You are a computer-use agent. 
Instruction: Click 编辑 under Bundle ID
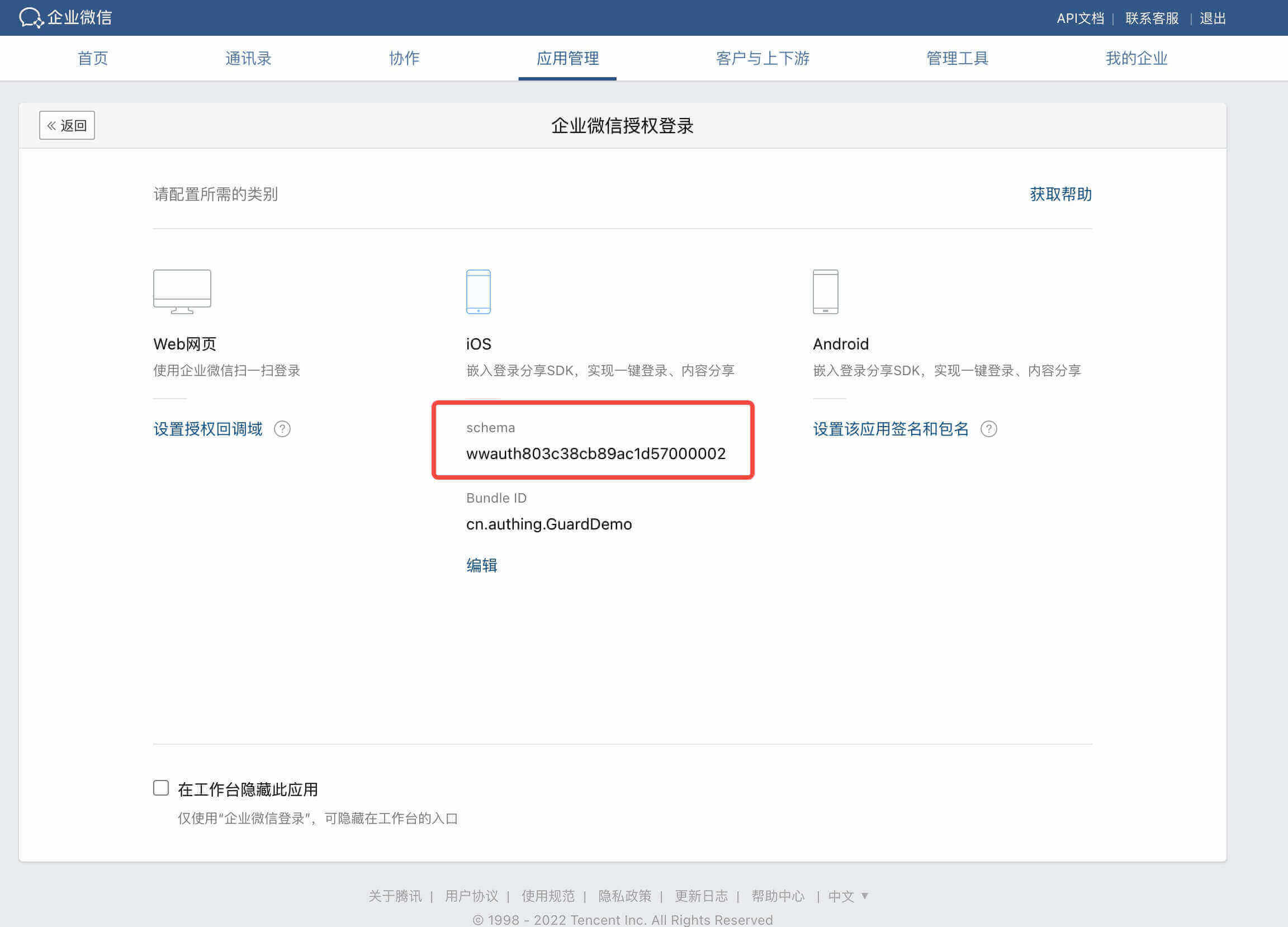(x=481, y=565)
